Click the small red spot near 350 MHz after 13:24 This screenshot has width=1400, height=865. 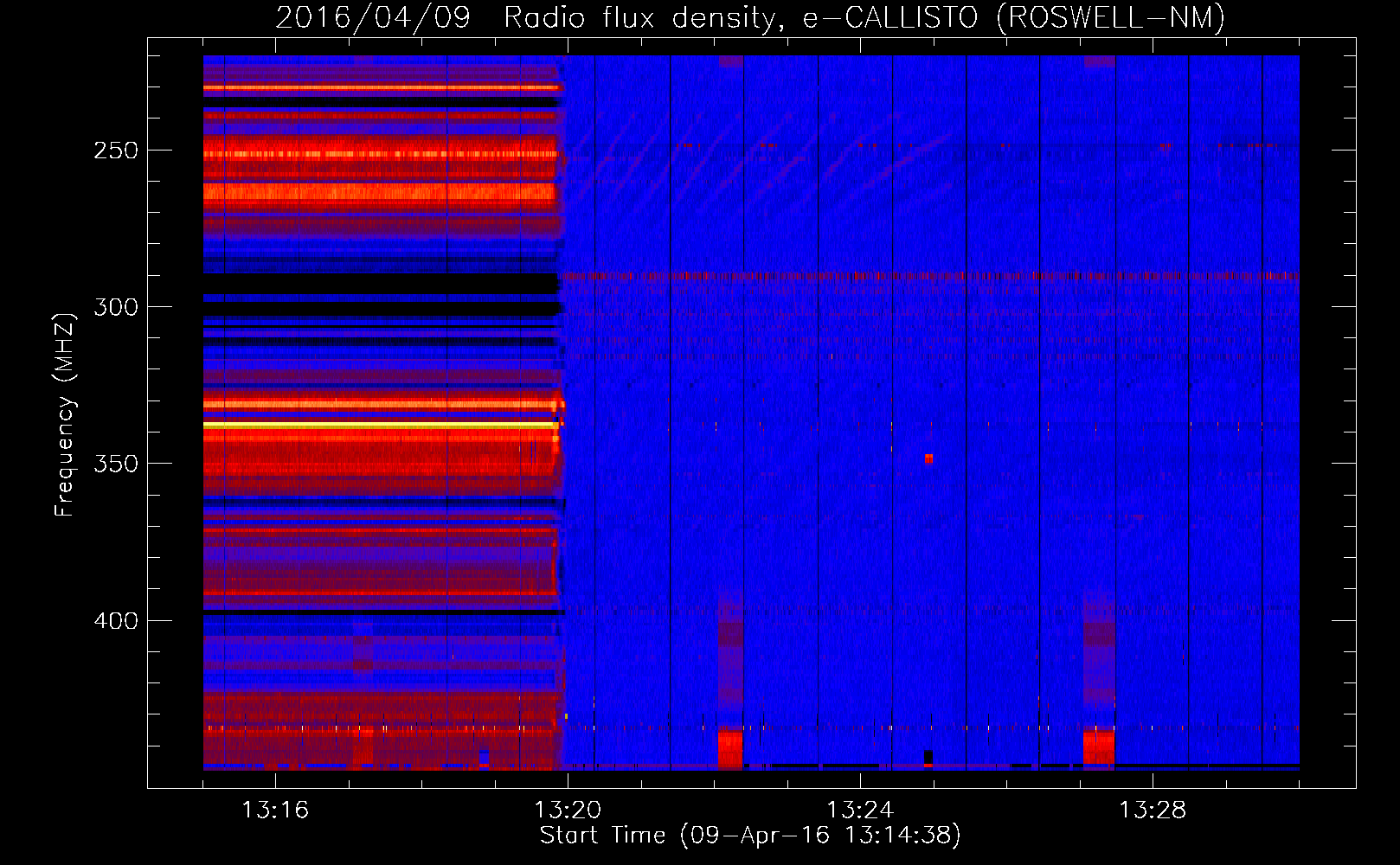point(928,458)
